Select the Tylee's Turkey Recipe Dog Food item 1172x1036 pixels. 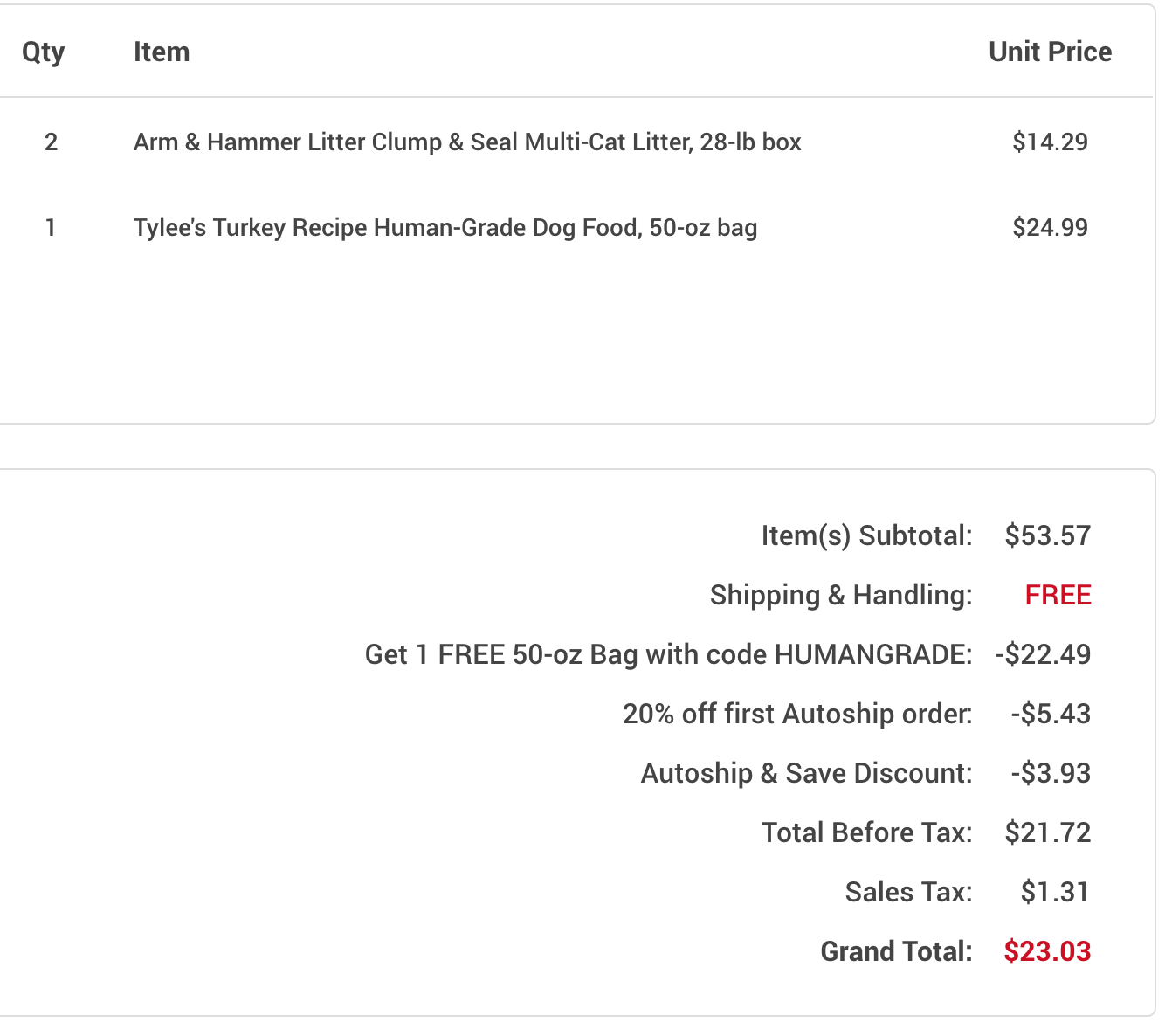click(445, 228)
